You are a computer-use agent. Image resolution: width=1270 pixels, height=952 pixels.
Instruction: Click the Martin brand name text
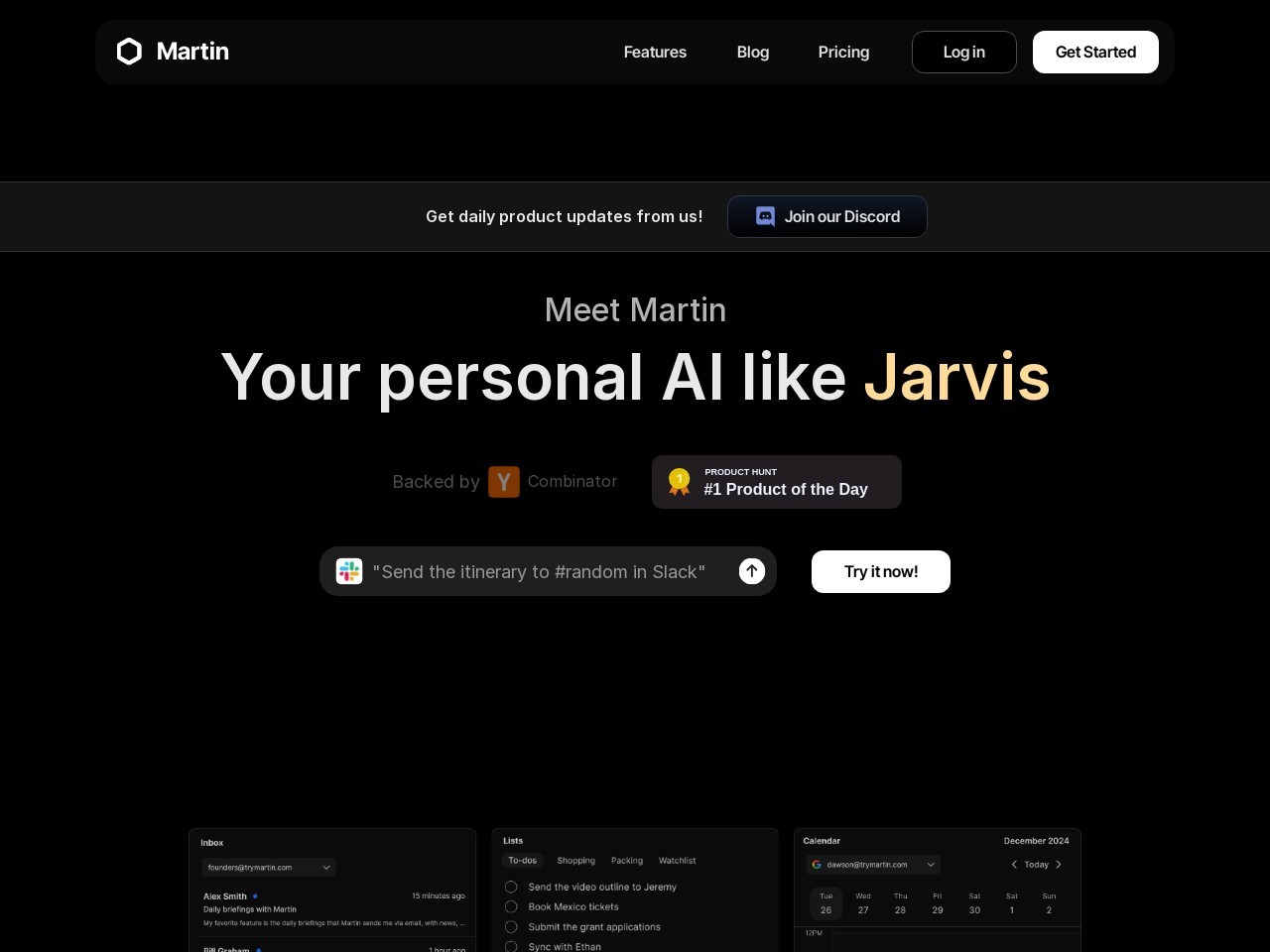[x=192, y=52]
